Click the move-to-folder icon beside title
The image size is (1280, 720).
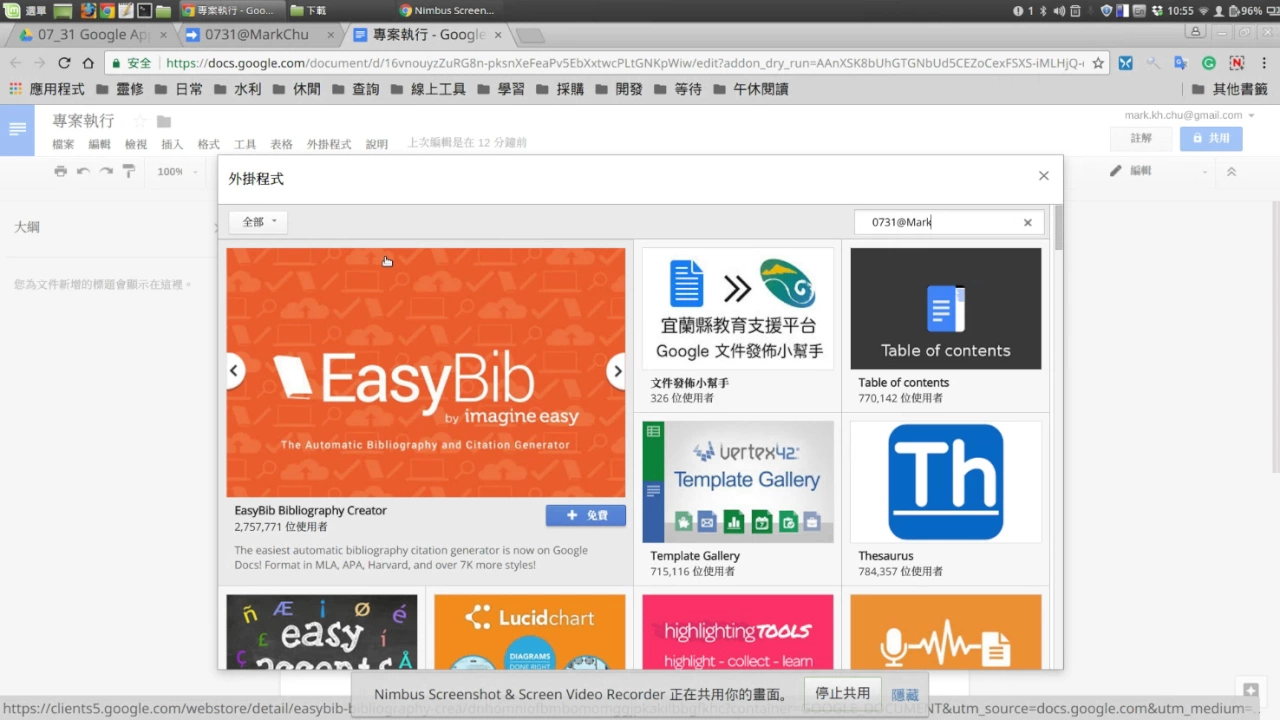pyautogui.click(x=164, y=121)
